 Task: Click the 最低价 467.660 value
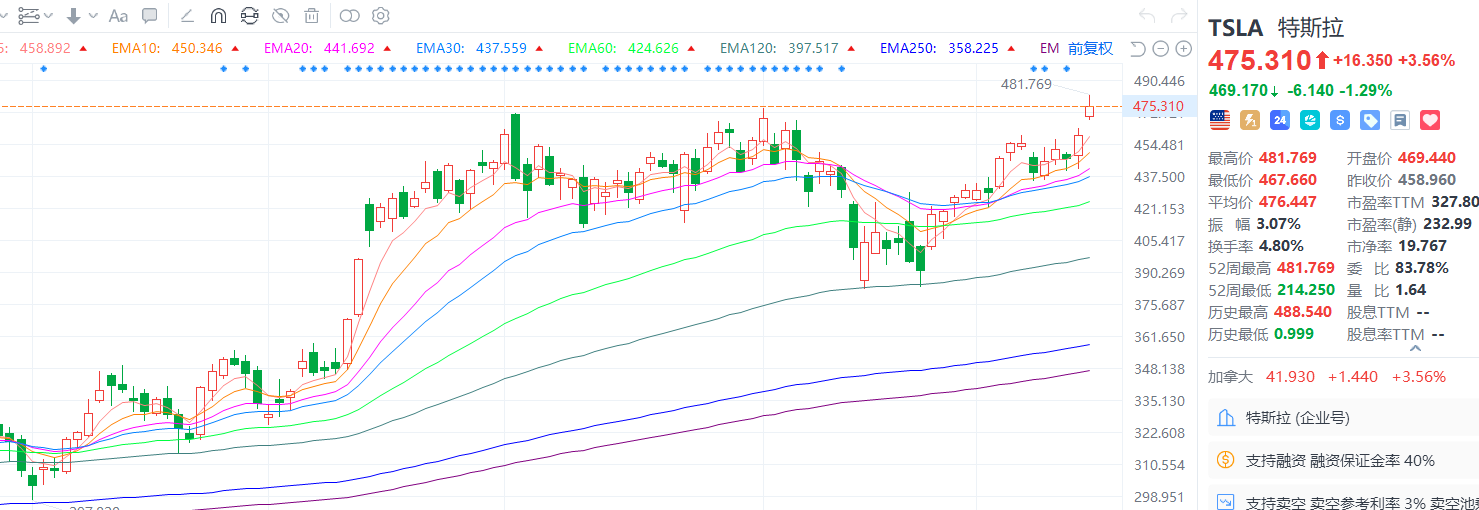pos(1290,180)
